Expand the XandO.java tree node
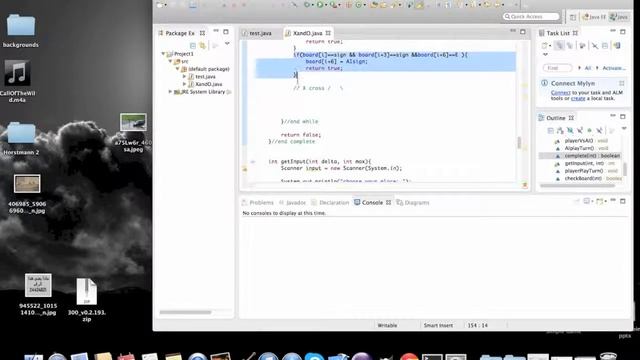 coord(184,84)
